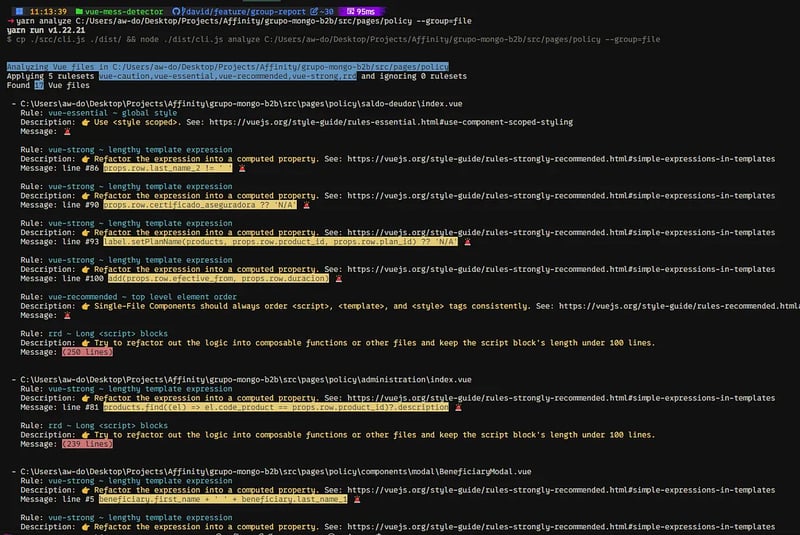This screenshot has width=800, height=535.
Task: Click the red '(239 lines)' highlighted message
Action: point(87,444)
